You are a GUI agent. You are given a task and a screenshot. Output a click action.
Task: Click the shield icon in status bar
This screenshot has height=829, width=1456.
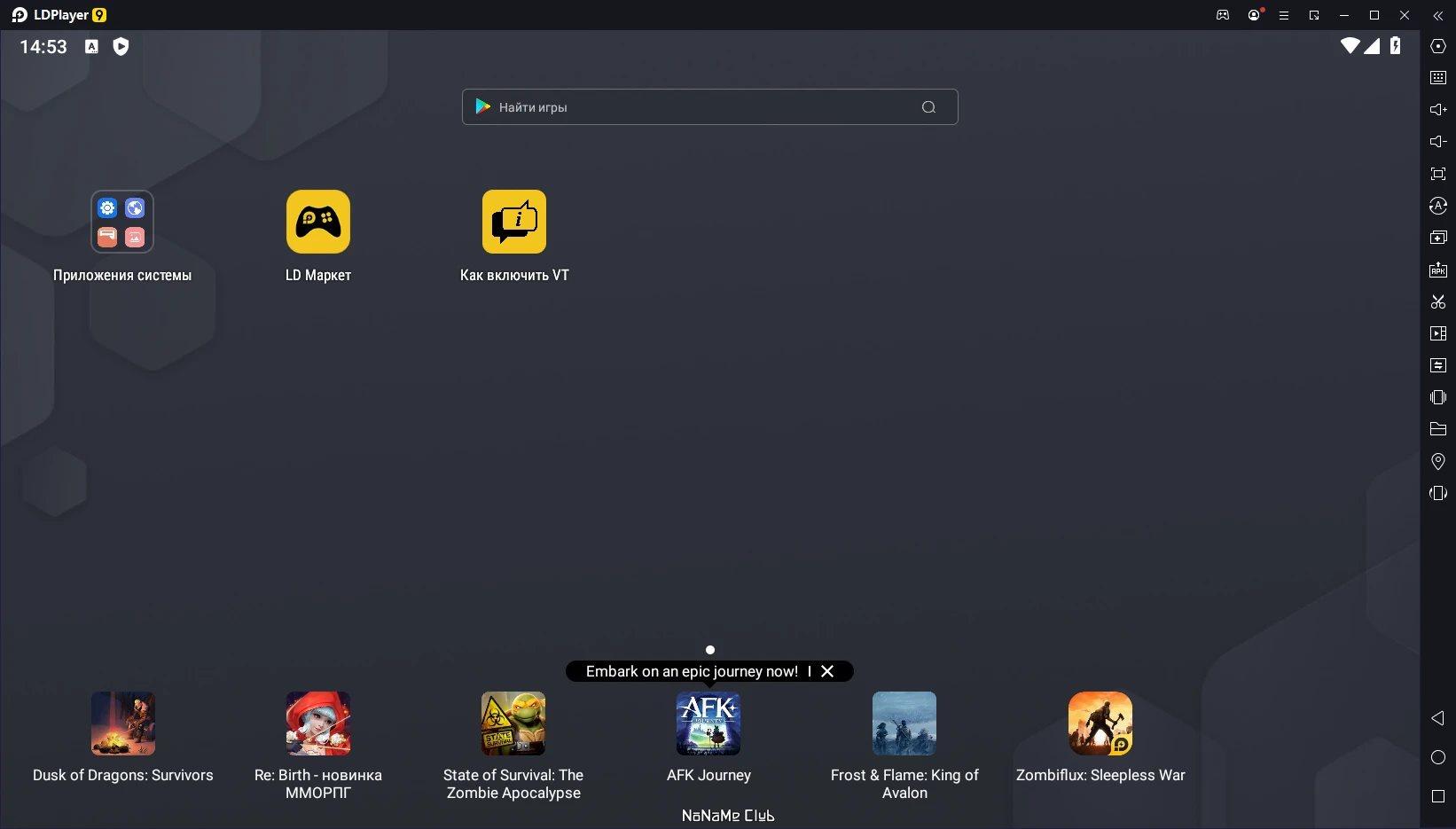click(x=121, y=46)
